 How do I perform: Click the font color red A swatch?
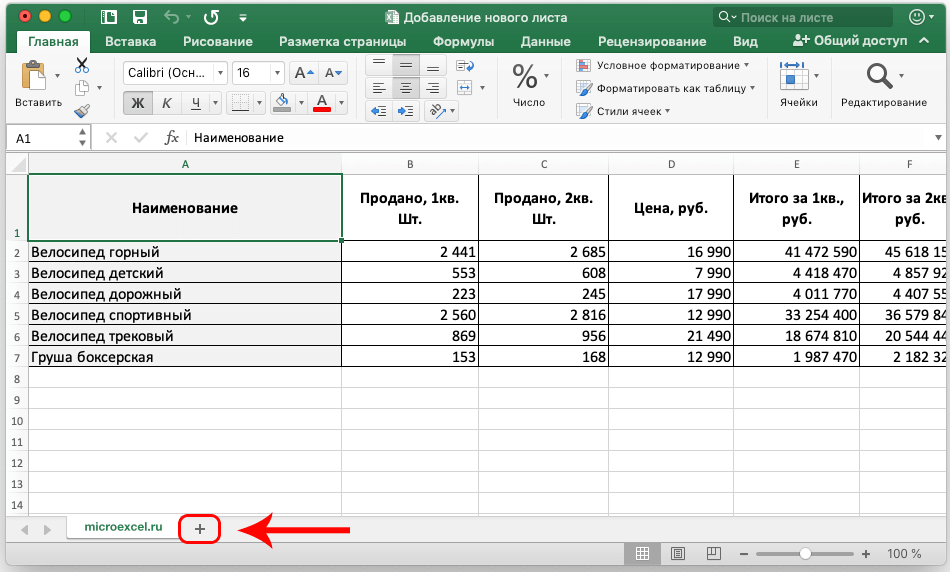point(322,103)
